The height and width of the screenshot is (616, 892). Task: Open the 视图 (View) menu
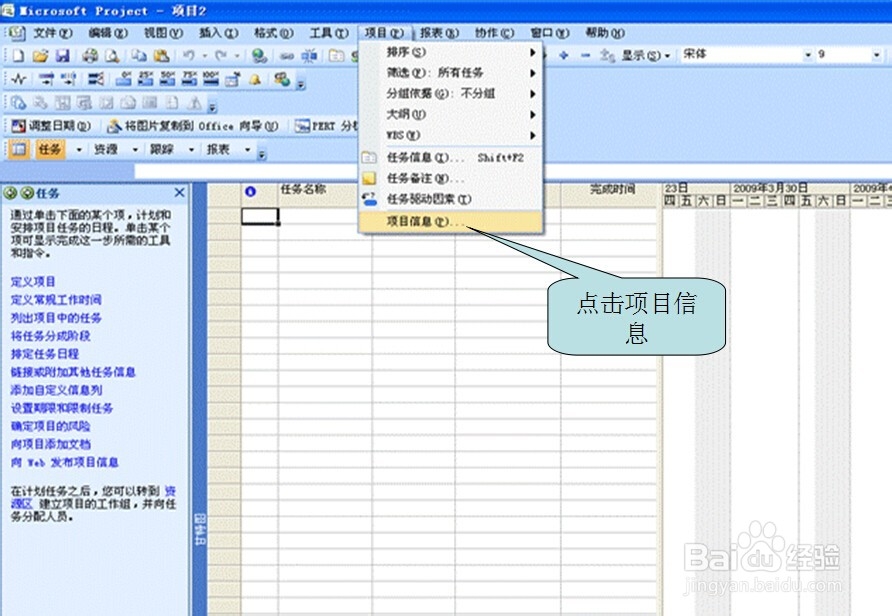[163, 33]
